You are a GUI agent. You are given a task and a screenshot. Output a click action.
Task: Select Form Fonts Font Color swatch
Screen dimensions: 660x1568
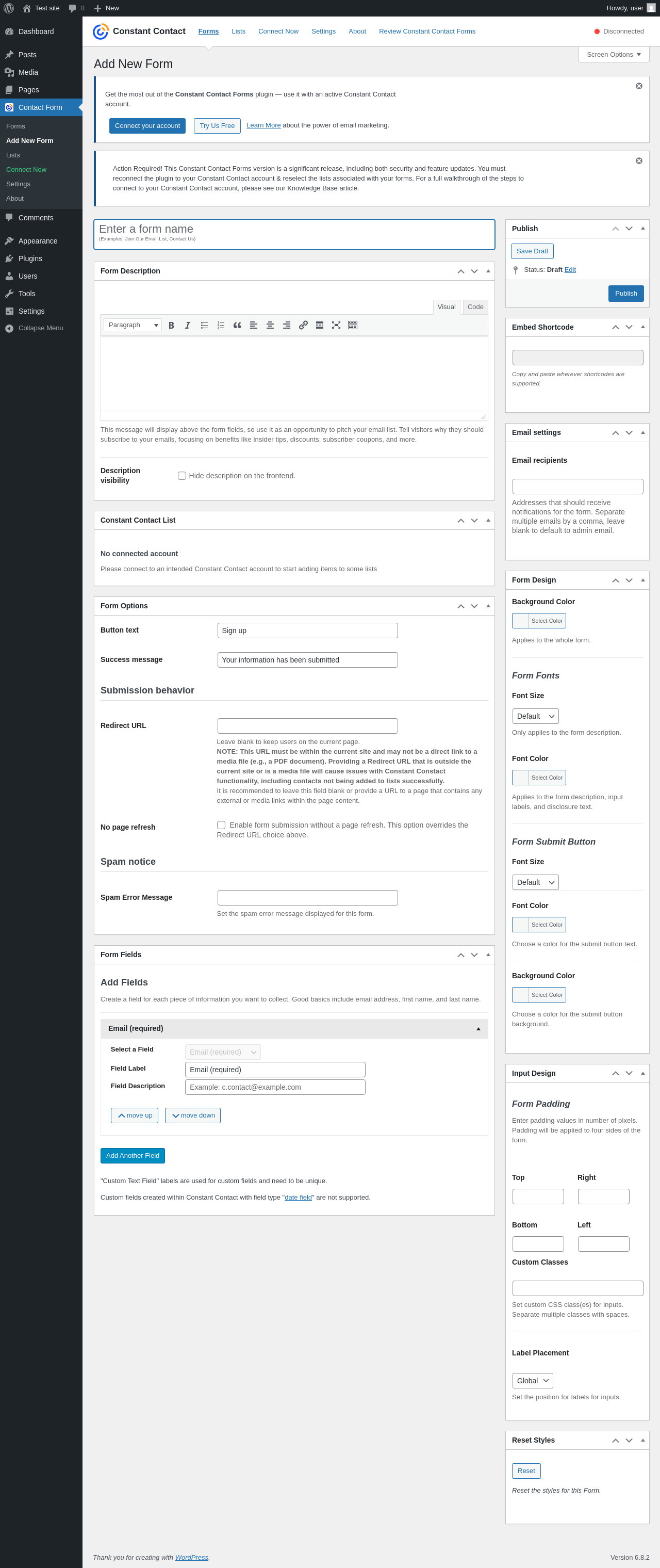tap(539, 778)
